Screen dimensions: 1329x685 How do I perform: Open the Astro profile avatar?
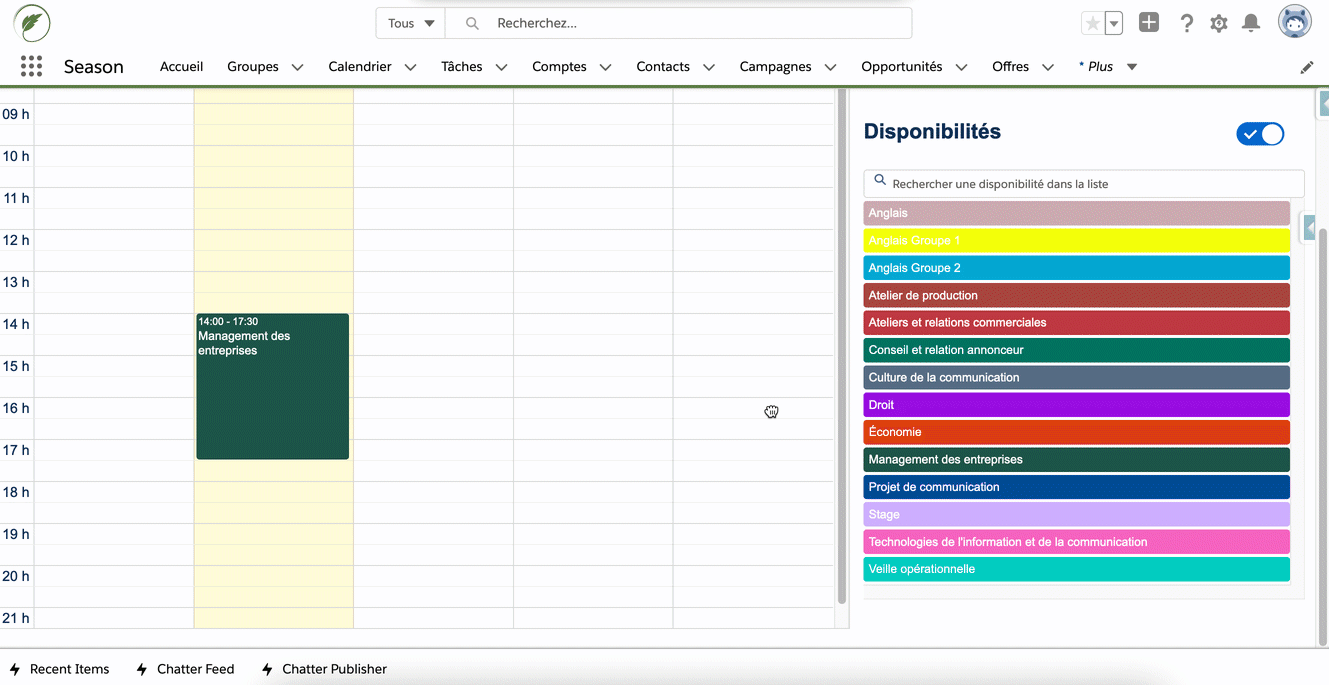click(x=1293, y=20)
